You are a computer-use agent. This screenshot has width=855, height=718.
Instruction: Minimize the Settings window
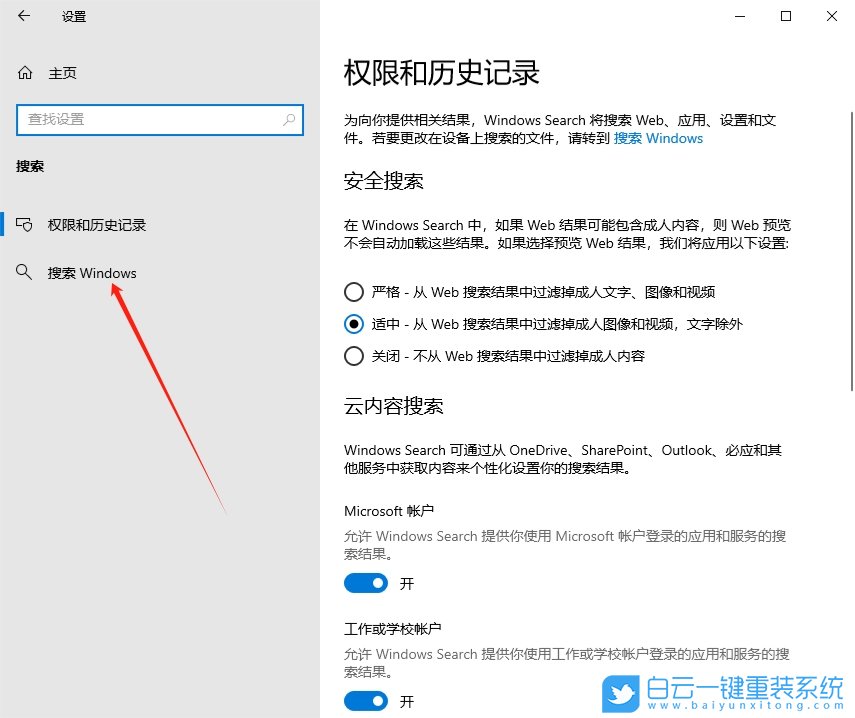click(739, 16)
